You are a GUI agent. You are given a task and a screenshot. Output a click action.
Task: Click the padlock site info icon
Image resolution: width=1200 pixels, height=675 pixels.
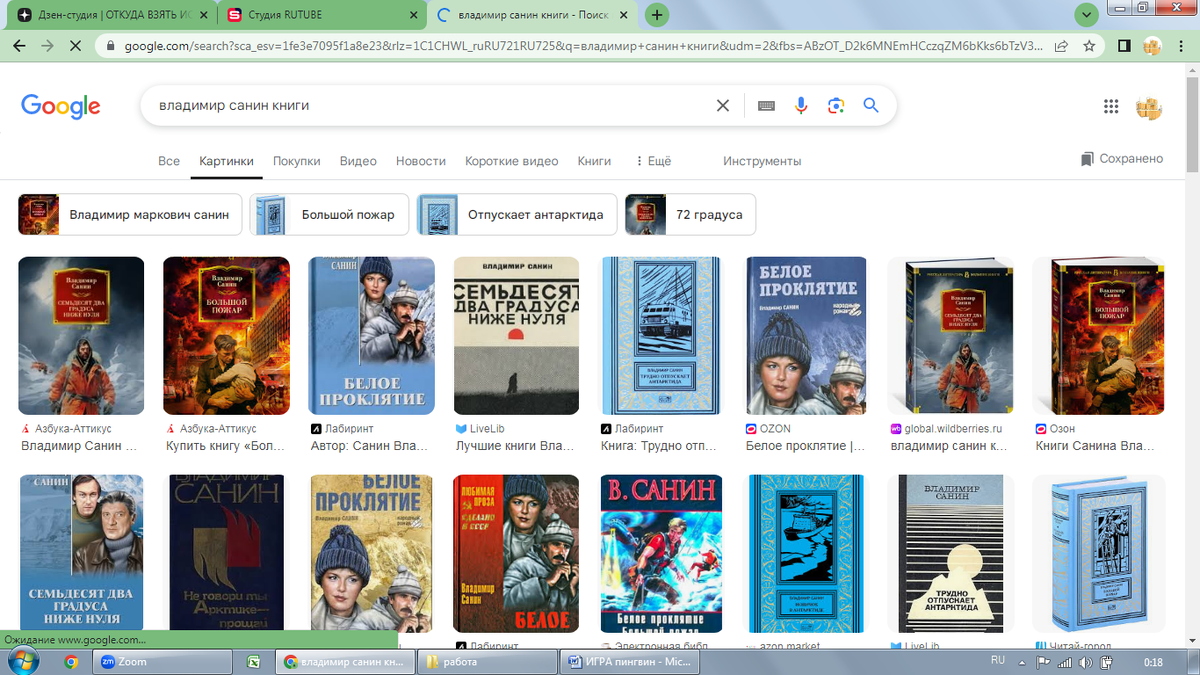pyautogui.click(x=109, y=46)
